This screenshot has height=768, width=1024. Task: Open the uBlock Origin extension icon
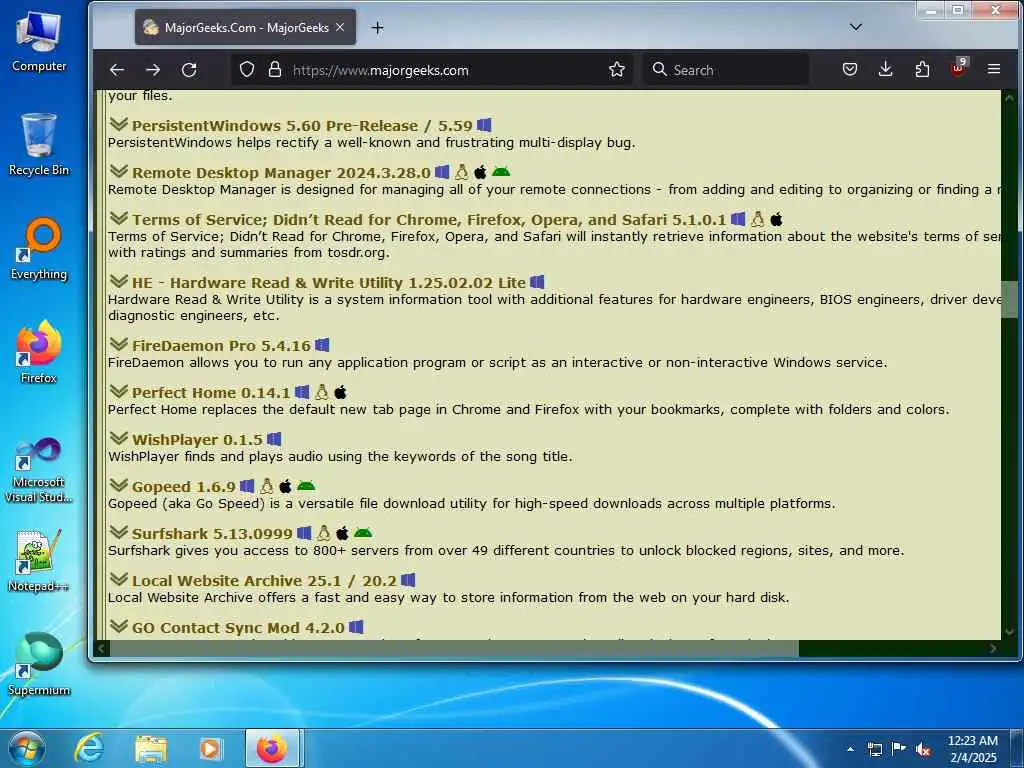click(959, 68)
